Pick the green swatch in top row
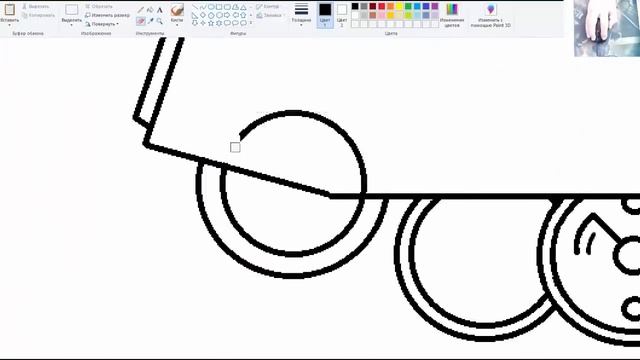The height and width of the screenshot is (360, 640). click(x=408, y=6)
